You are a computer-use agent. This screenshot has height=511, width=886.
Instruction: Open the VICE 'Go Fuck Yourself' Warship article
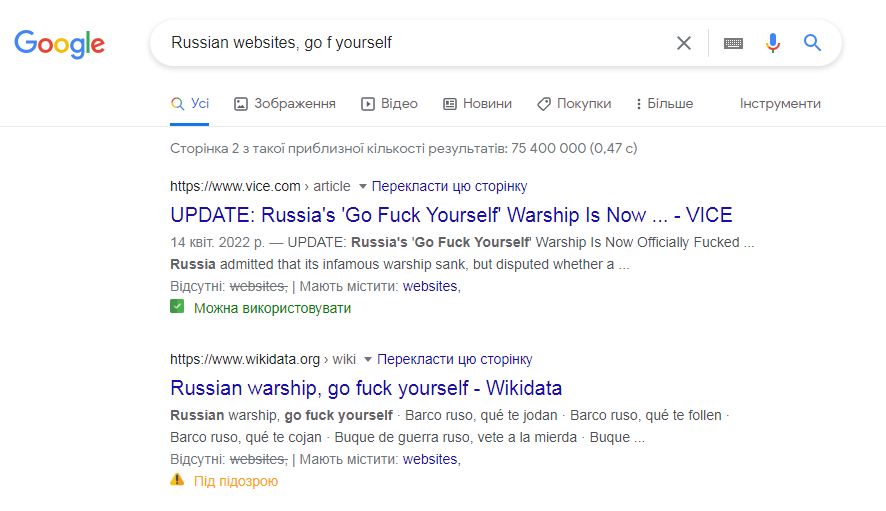451,215
